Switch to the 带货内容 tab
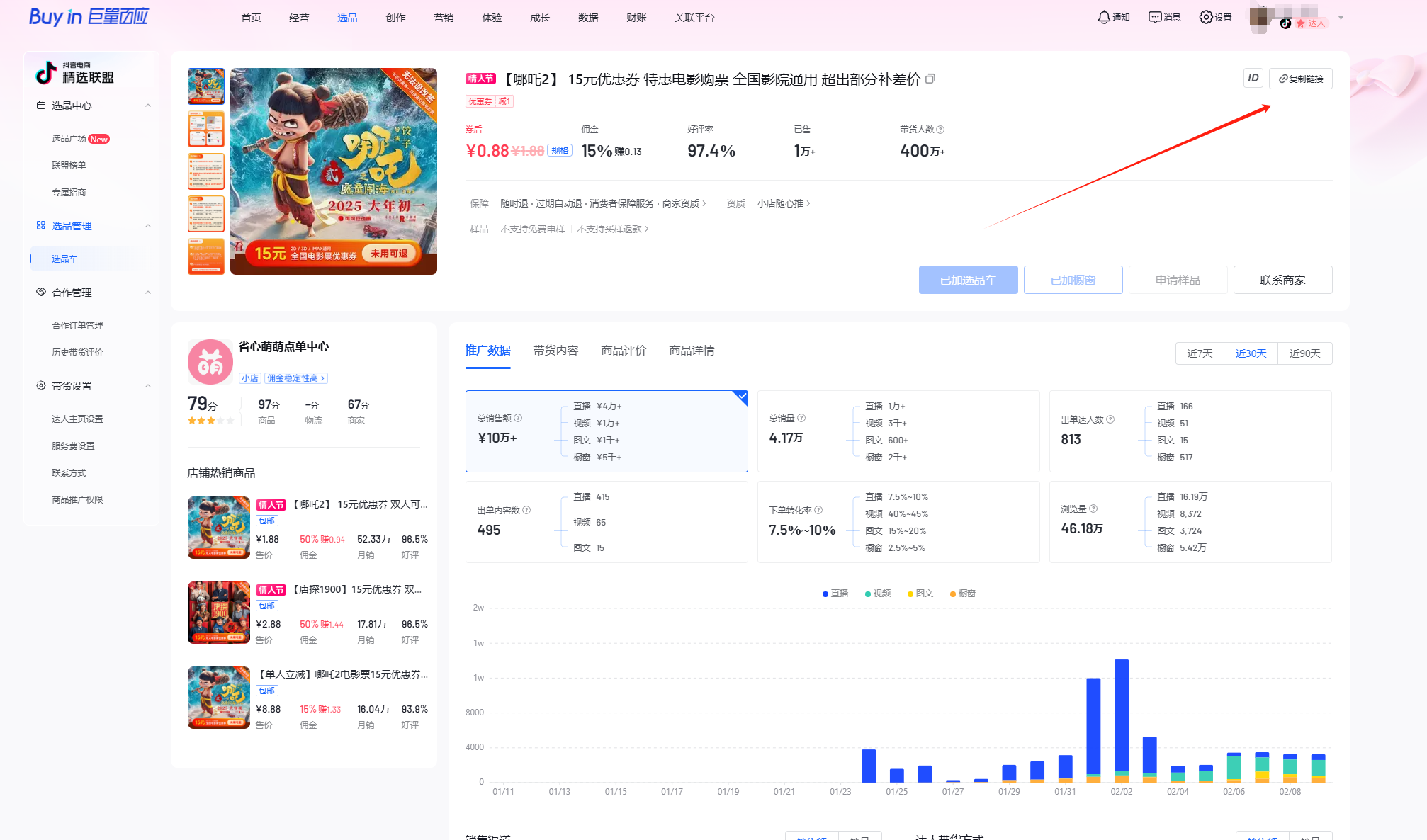 coord(555,351)
